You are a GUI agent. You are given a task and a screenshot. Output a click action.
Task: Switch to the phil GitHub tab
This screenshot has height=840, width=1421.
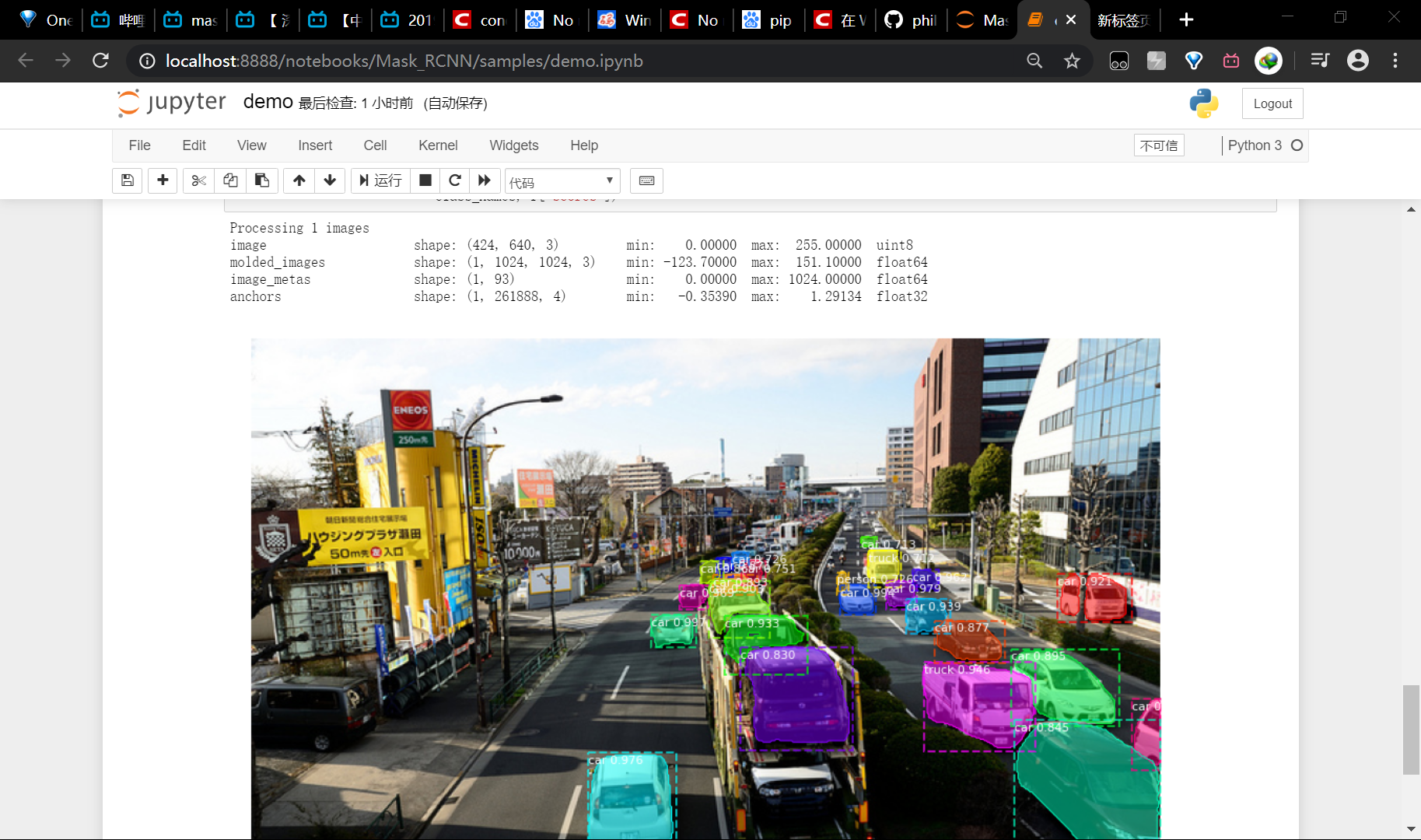pyautogui.click(x=912, y=20)
